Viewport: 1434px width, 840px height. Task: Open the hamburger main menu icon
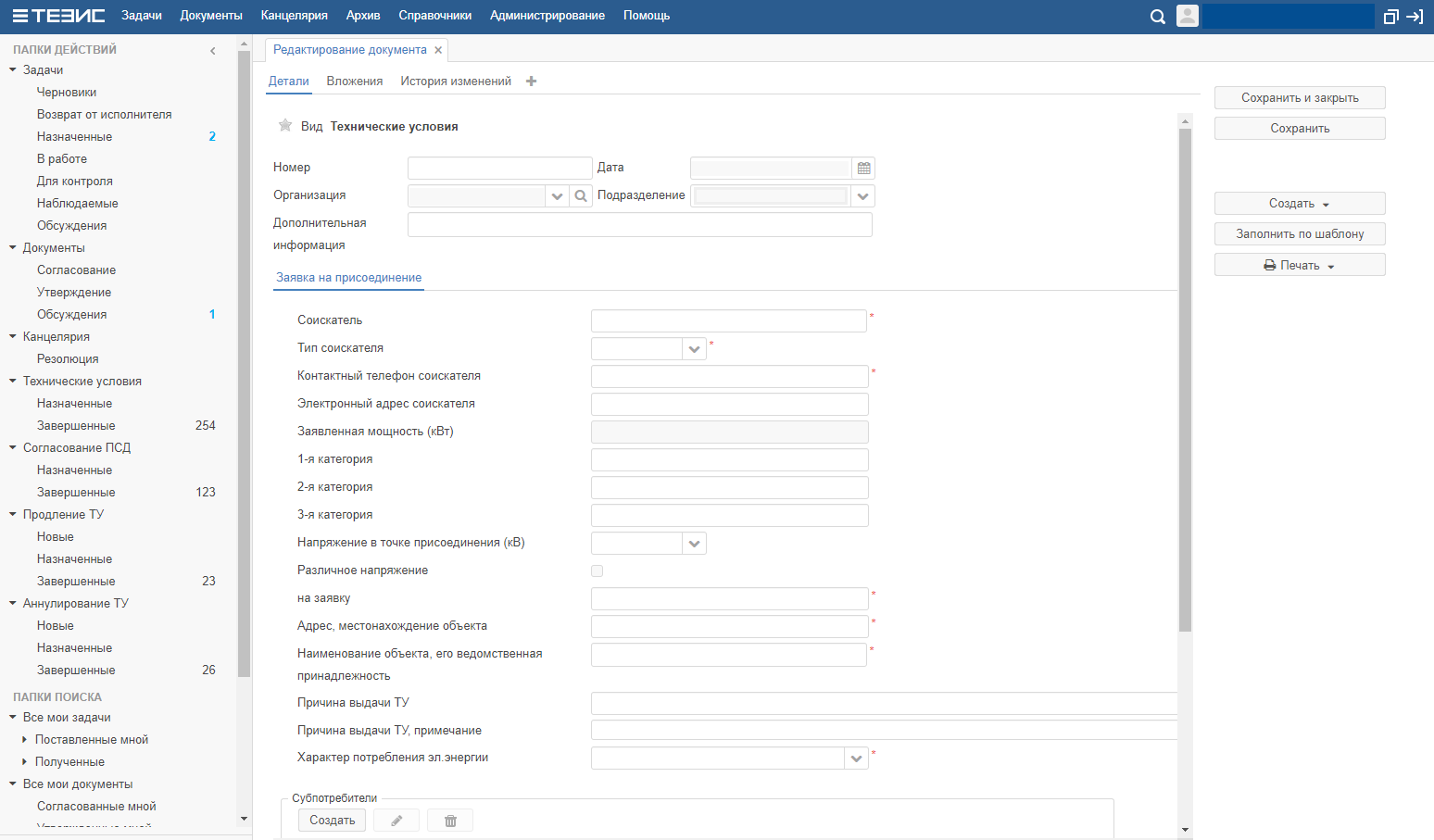point(19,16)
